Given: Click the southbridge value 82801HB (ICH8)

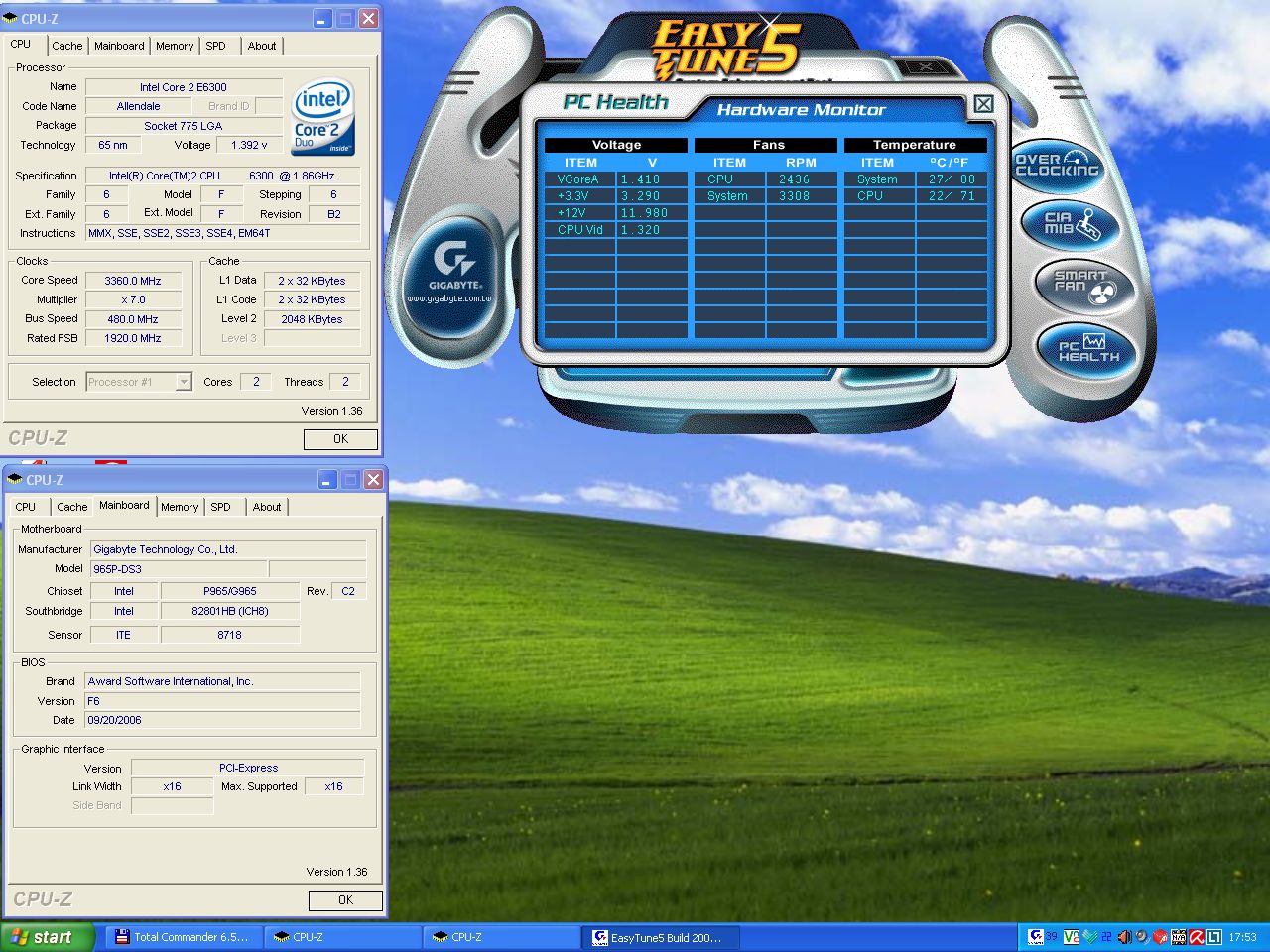Looking at the screenshot, I should [x=229, y=611].
